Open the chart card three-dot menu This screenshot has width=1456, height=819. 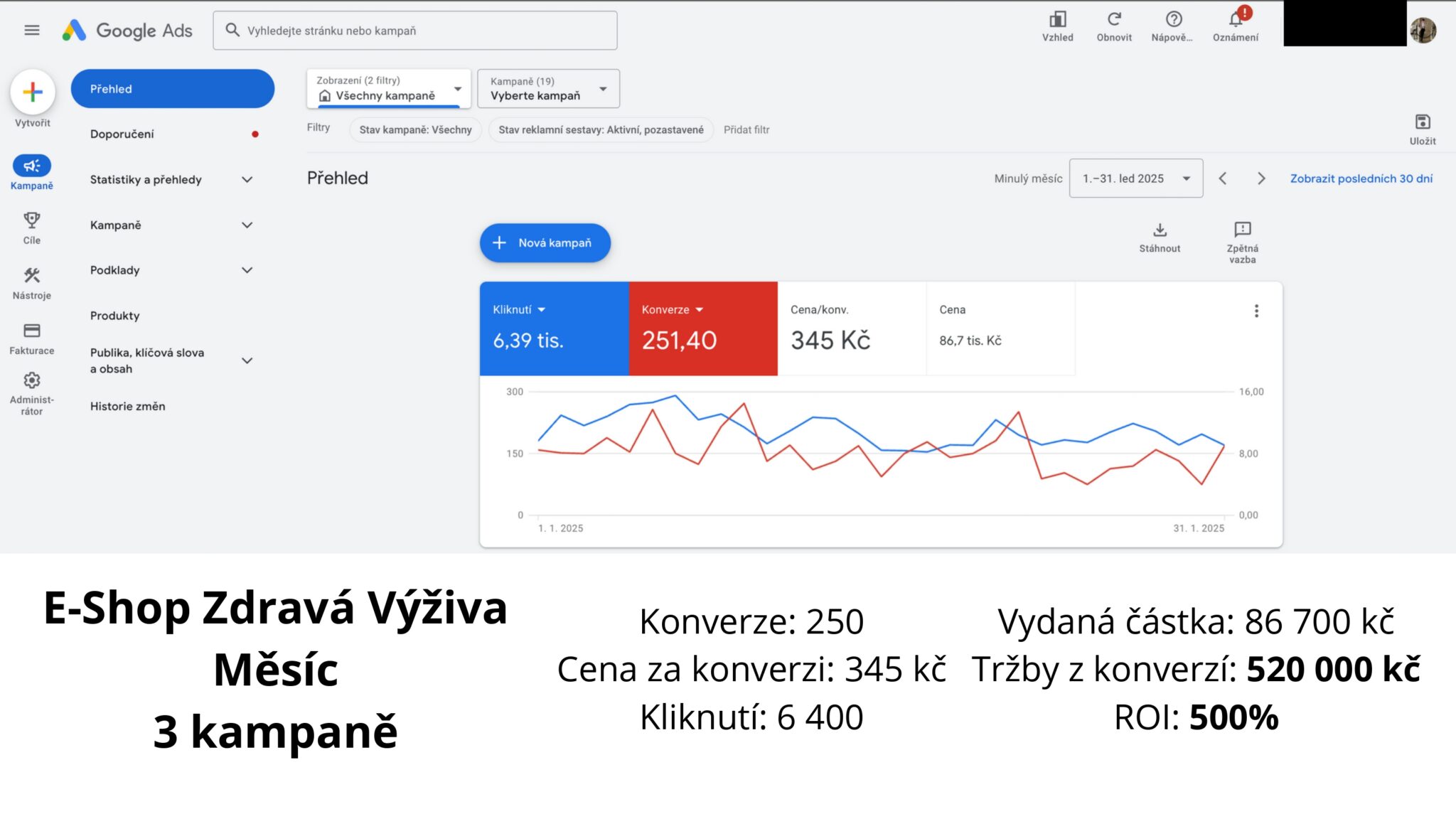coord(1256,311)
